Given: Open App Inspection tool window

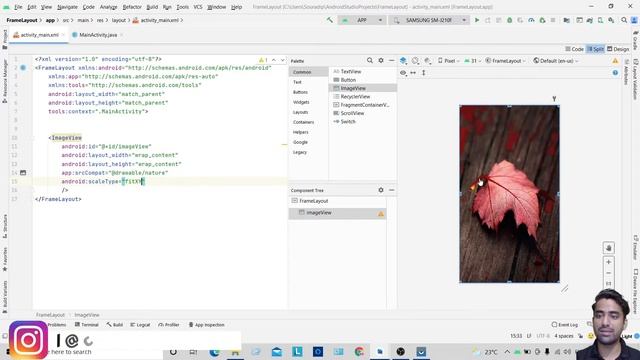Looking at the screenshot, I should [x=207, y=325].
